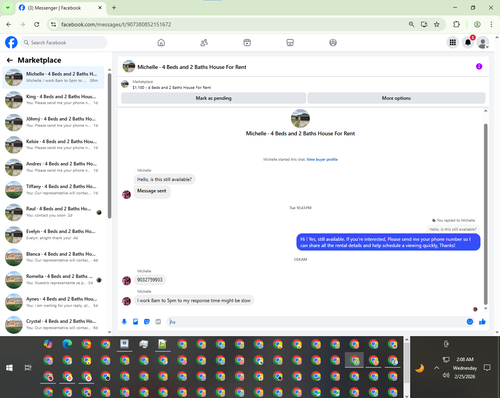500x398 pixels.
Task: Click the browser back button
Action: click(x=9, y=24)
